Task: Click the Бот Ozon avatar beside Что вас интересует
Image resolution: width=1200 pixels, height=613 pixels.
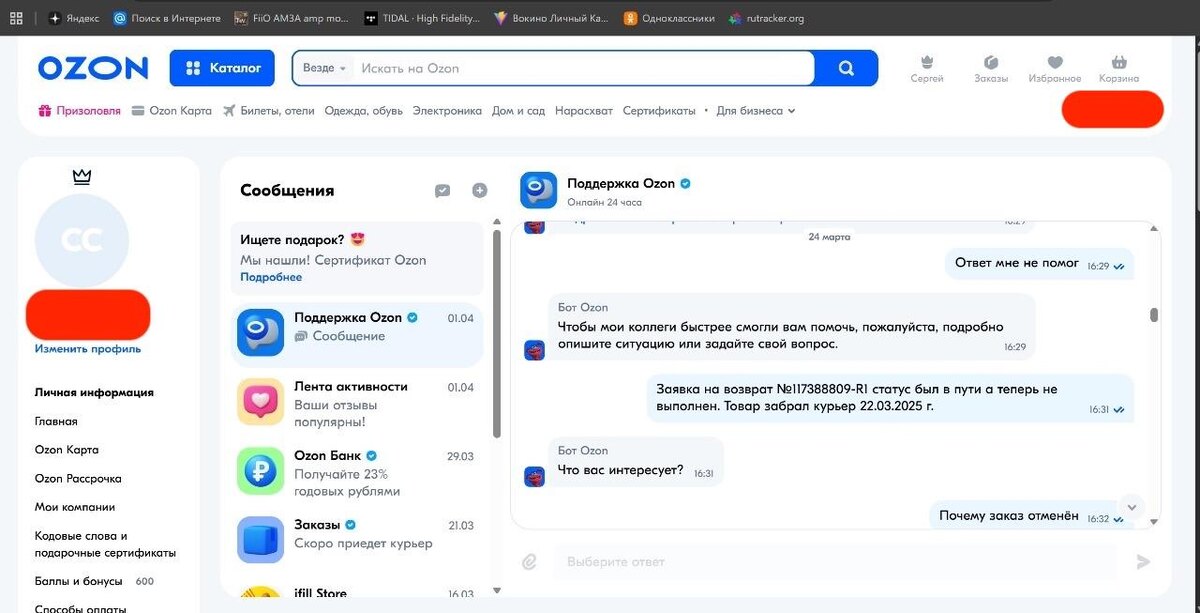Action: [534, 476]
